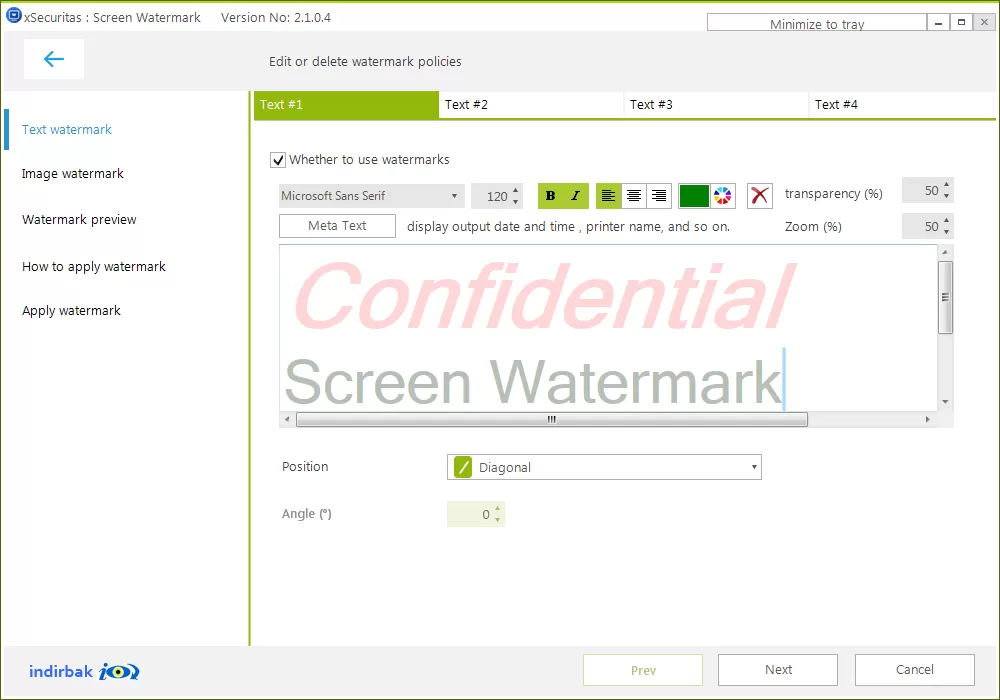Click the Confidential text in editor
This screenshot has height=700, width=1000.
click(544, 297)
